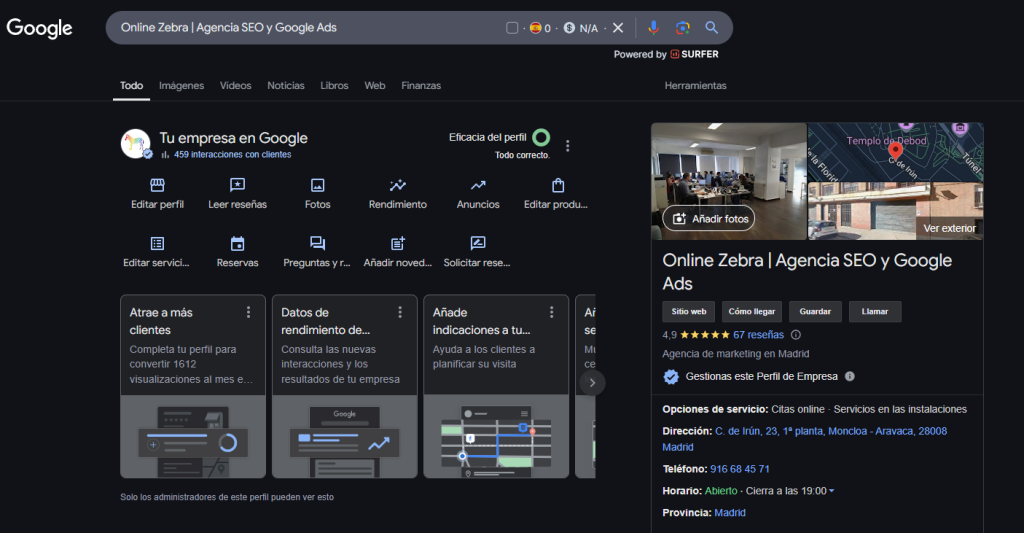Image resolution: width=1024 pixels, height=533 pixels.
Task: Toggle the Surfer checkbox in search bar
Action: click(x=512, y=28)
